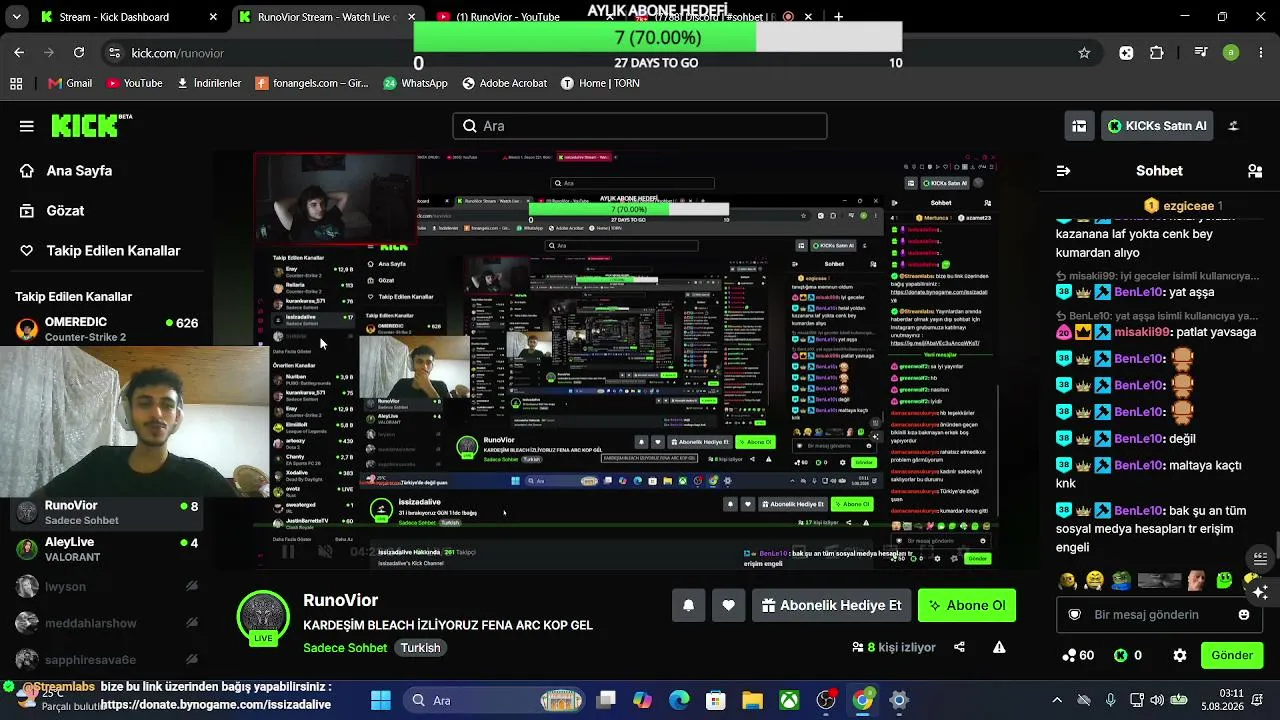
Task: Click the Turkish language tag
Action: (421, 648)
